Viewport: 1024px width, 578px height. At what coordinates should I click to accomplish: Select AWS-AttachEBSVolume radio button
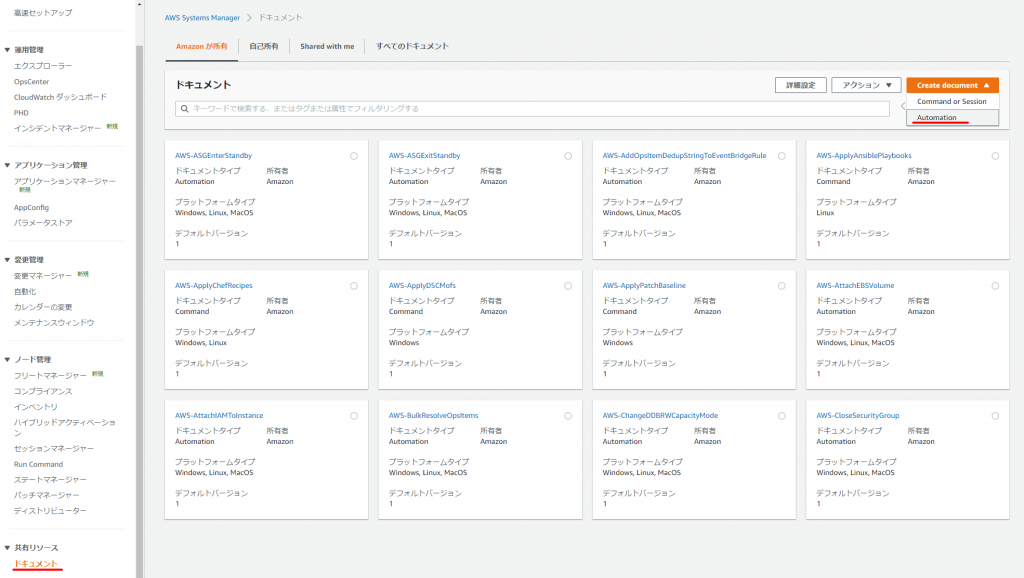[x=995, y=286]
